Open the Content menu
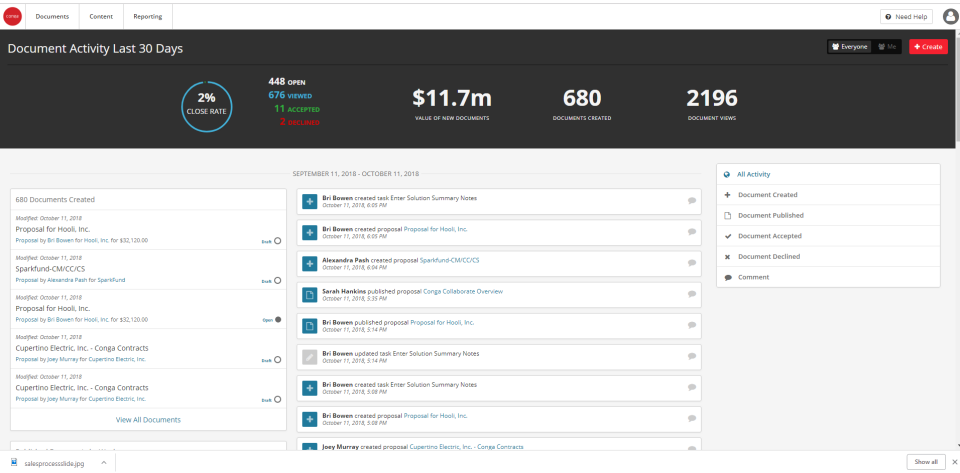Viewport: 960px width, 473px height. click(x=101, y=17)
